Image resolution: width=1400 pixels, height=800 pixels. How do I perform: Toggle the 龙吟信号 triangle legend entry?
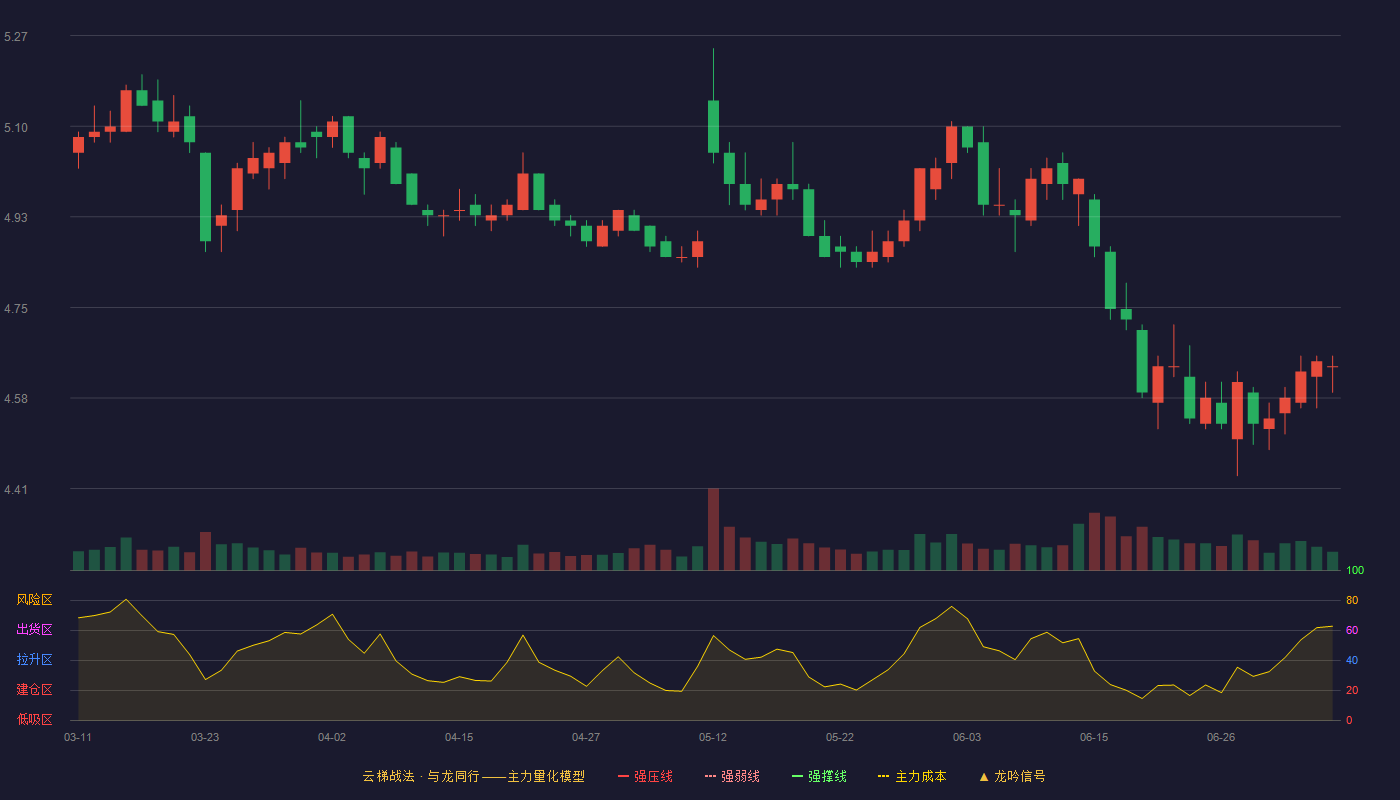[x=1012, y=776]
